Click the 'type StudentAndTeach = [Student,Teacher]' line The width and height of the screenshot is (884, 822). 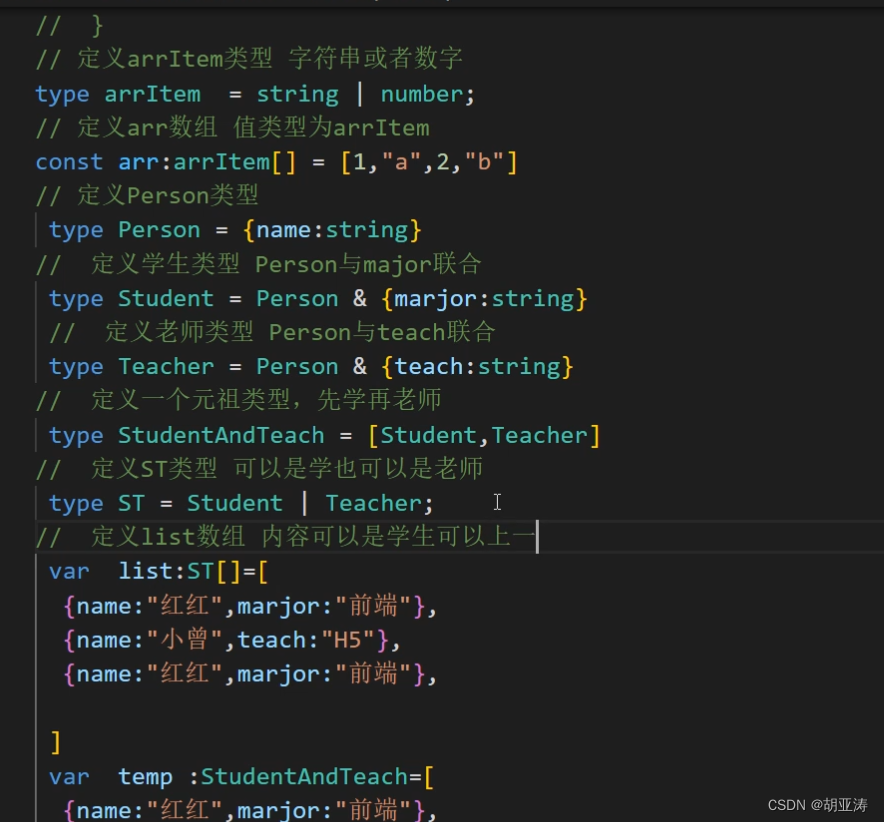point(325,436)
